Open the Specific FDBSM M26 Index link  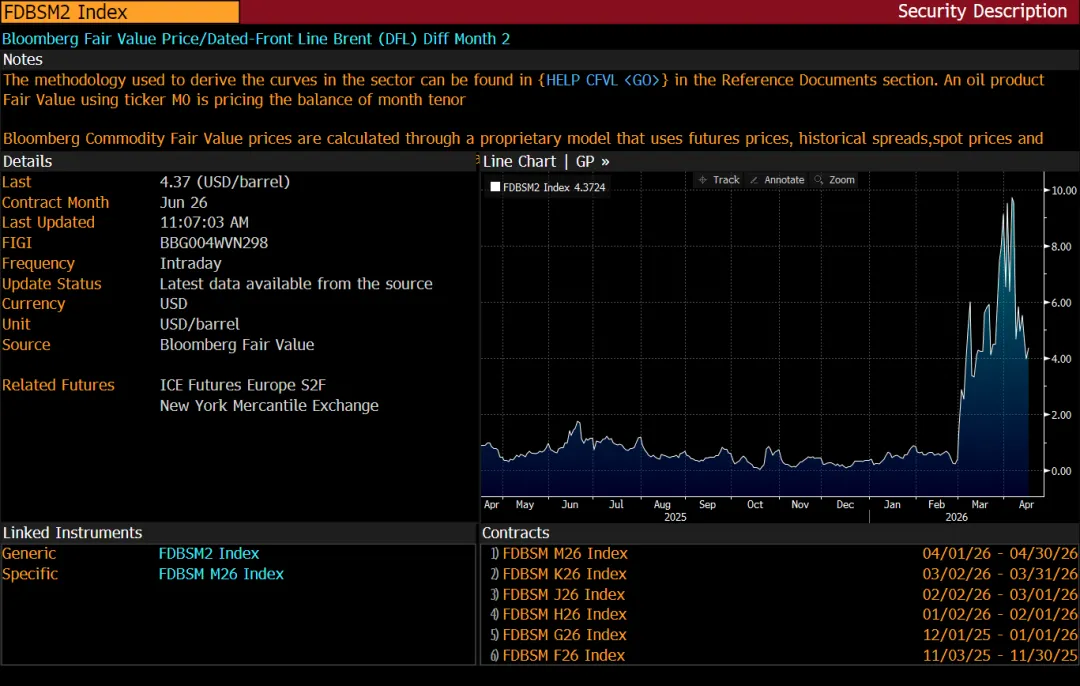[221, 574]
